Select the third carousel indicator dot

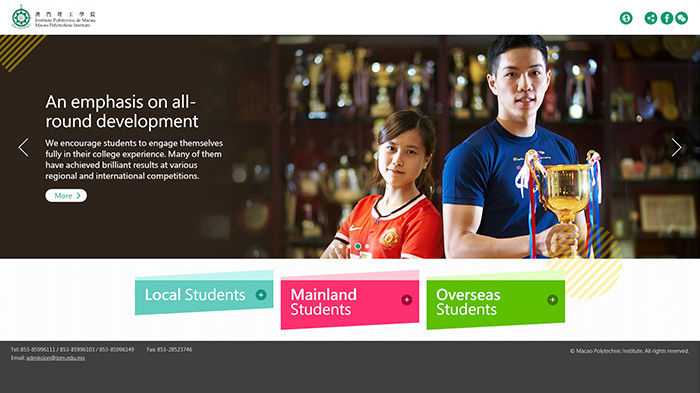pyautogui.click(x=349, y=246)
